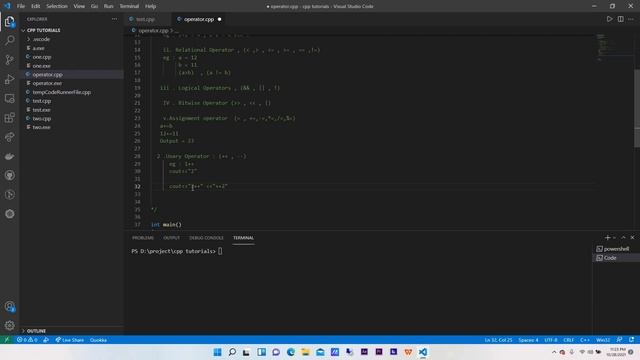
Task: Split the editor to the right
Action: (x=620, y=19)
